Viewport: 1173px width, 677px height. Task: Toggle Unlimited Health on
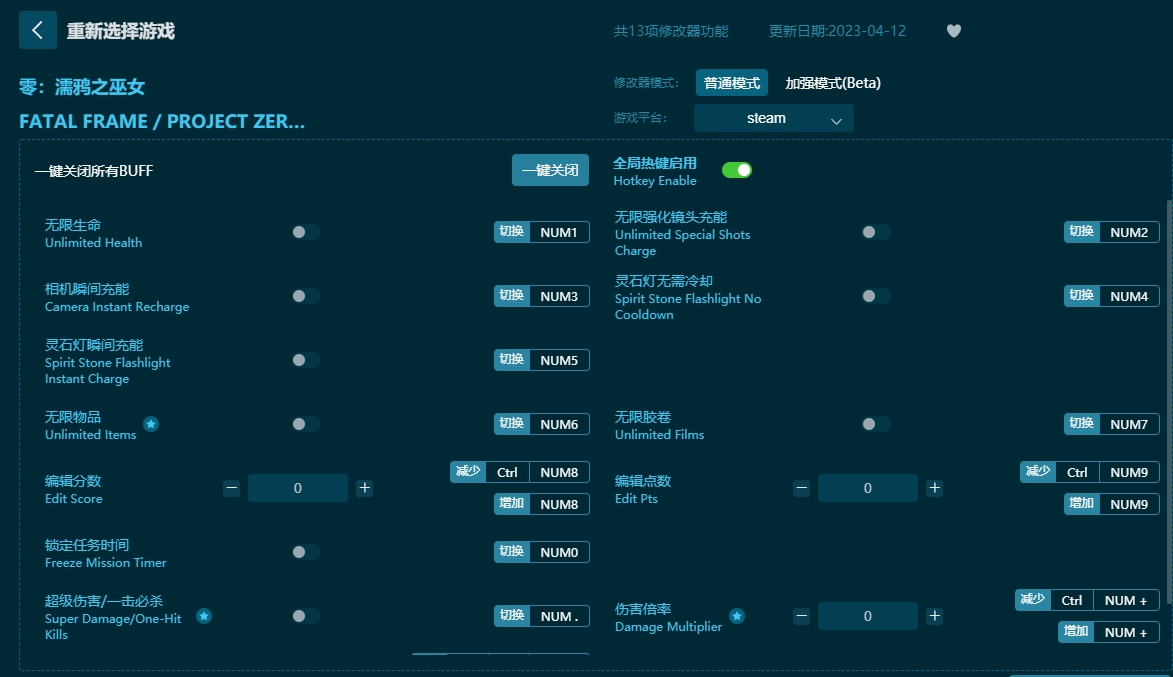click(305, 232)
